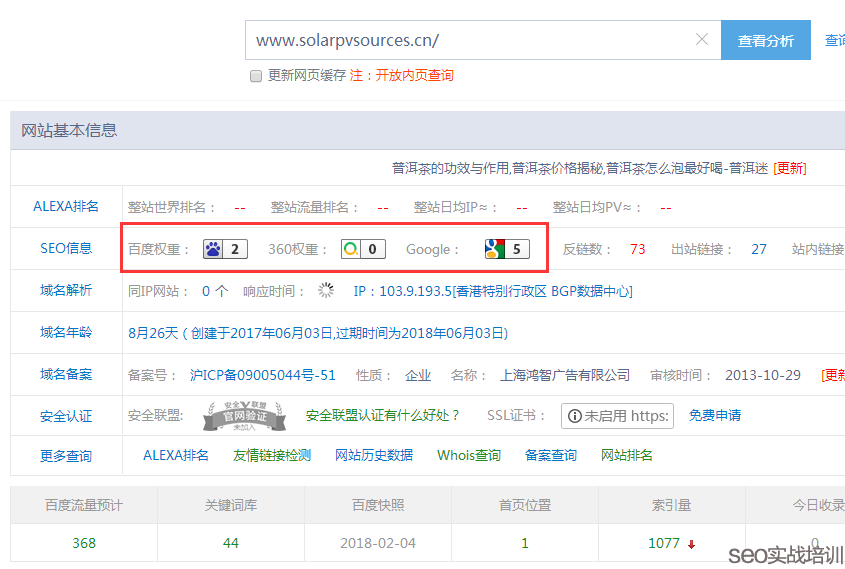The width and height of the screenshot is (845, 569).
Task: Click the loading spinner next to 响应时间
Action: click(326, 291)
